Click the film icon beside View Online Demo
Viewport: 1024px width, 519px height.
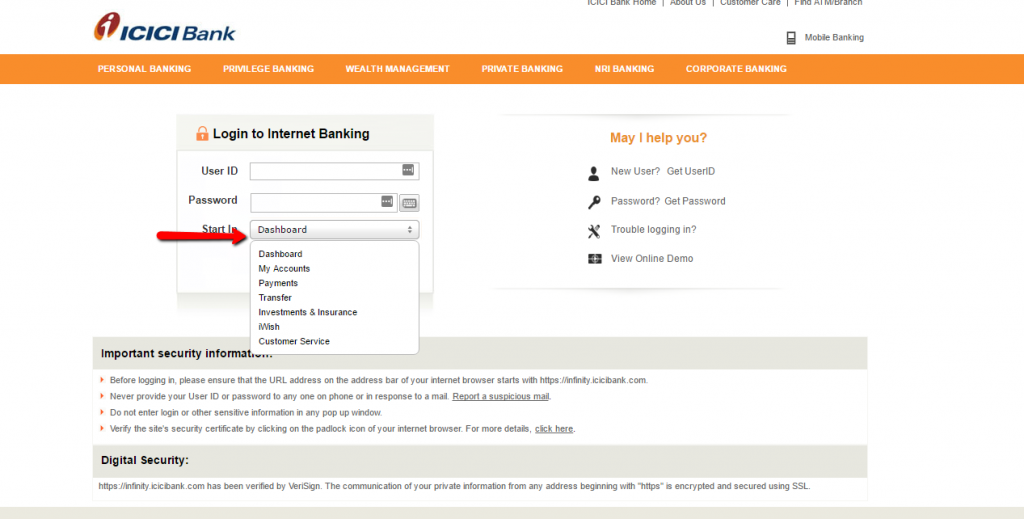point(594,259)
